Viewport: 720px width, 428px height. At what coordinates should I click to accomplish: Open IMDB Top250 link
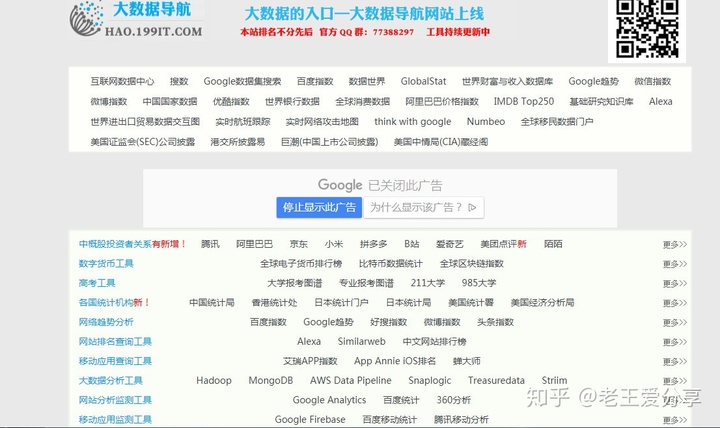[524, 101]
